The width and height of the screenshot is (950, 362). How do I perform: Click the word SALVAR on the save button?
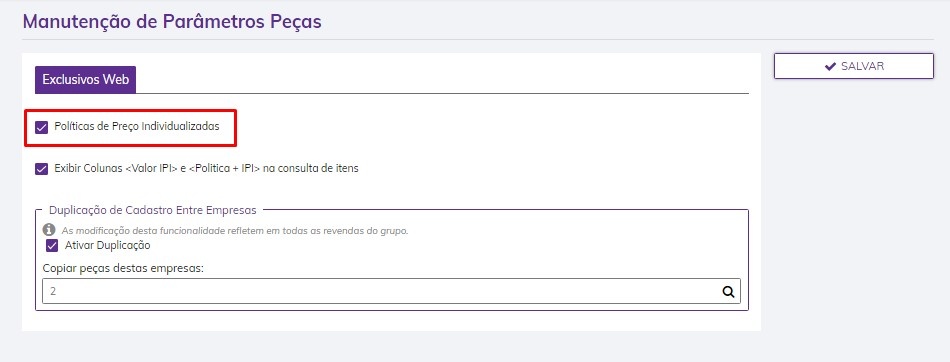[x=862, y=66]
